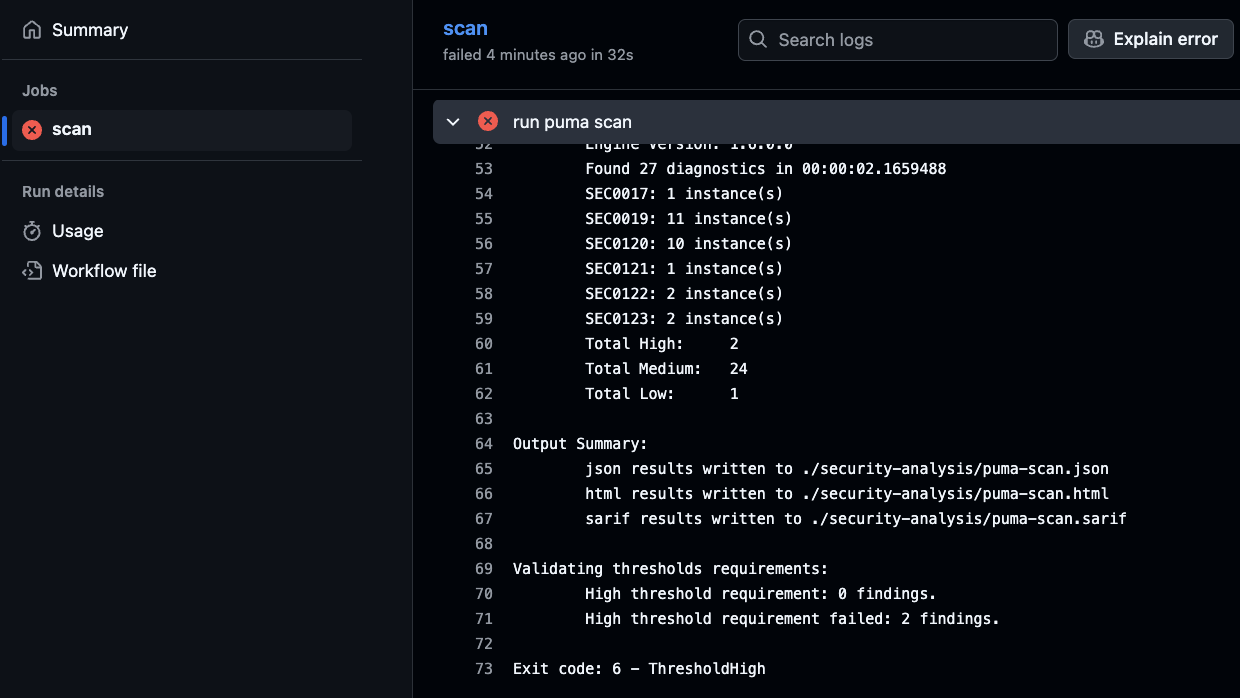Click log line number 73

(x=484, y=669)
